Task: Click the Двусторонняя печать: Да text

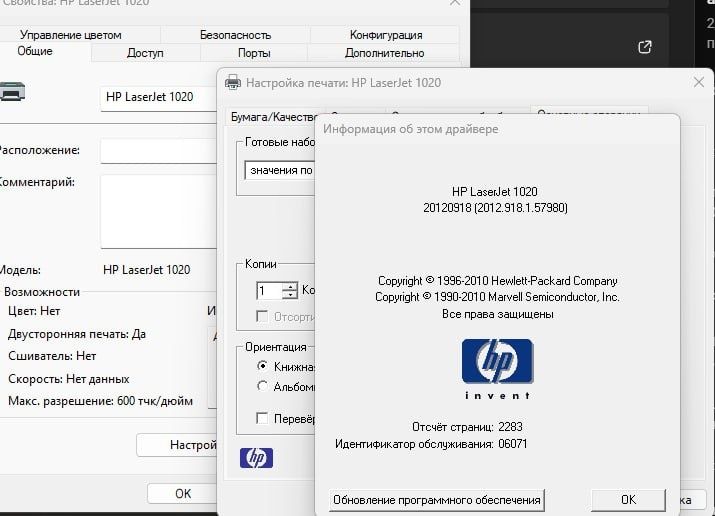Action: point(77,334)
